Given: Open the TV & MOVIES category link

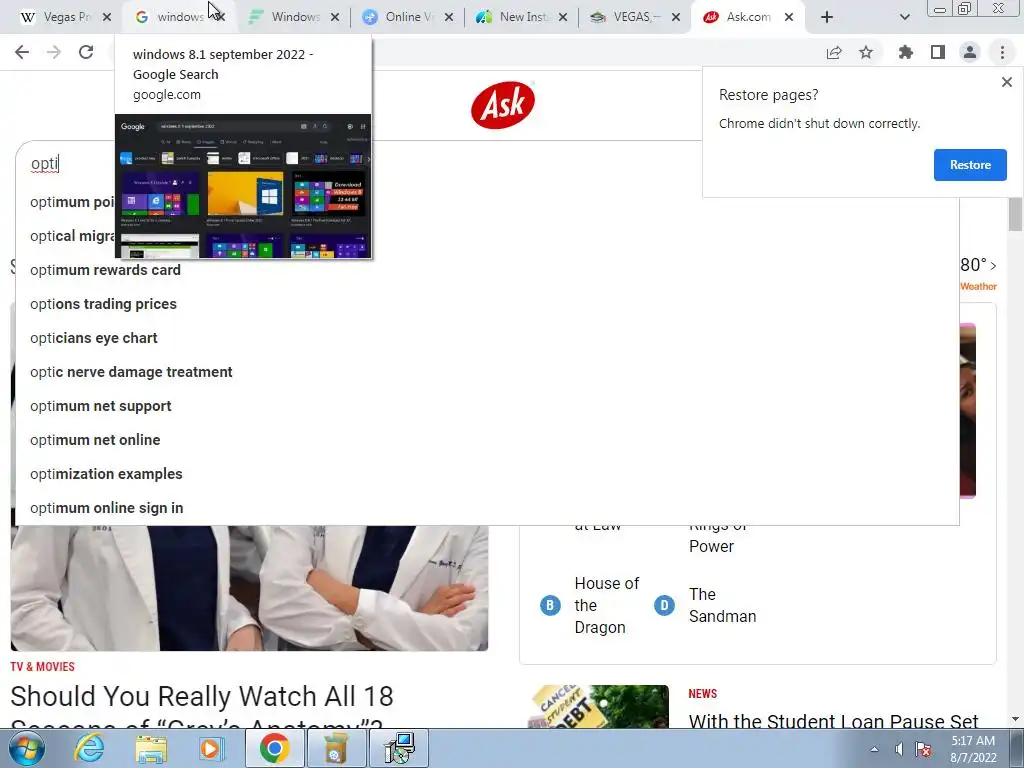Looking at the screenshot, I should 42,667.
